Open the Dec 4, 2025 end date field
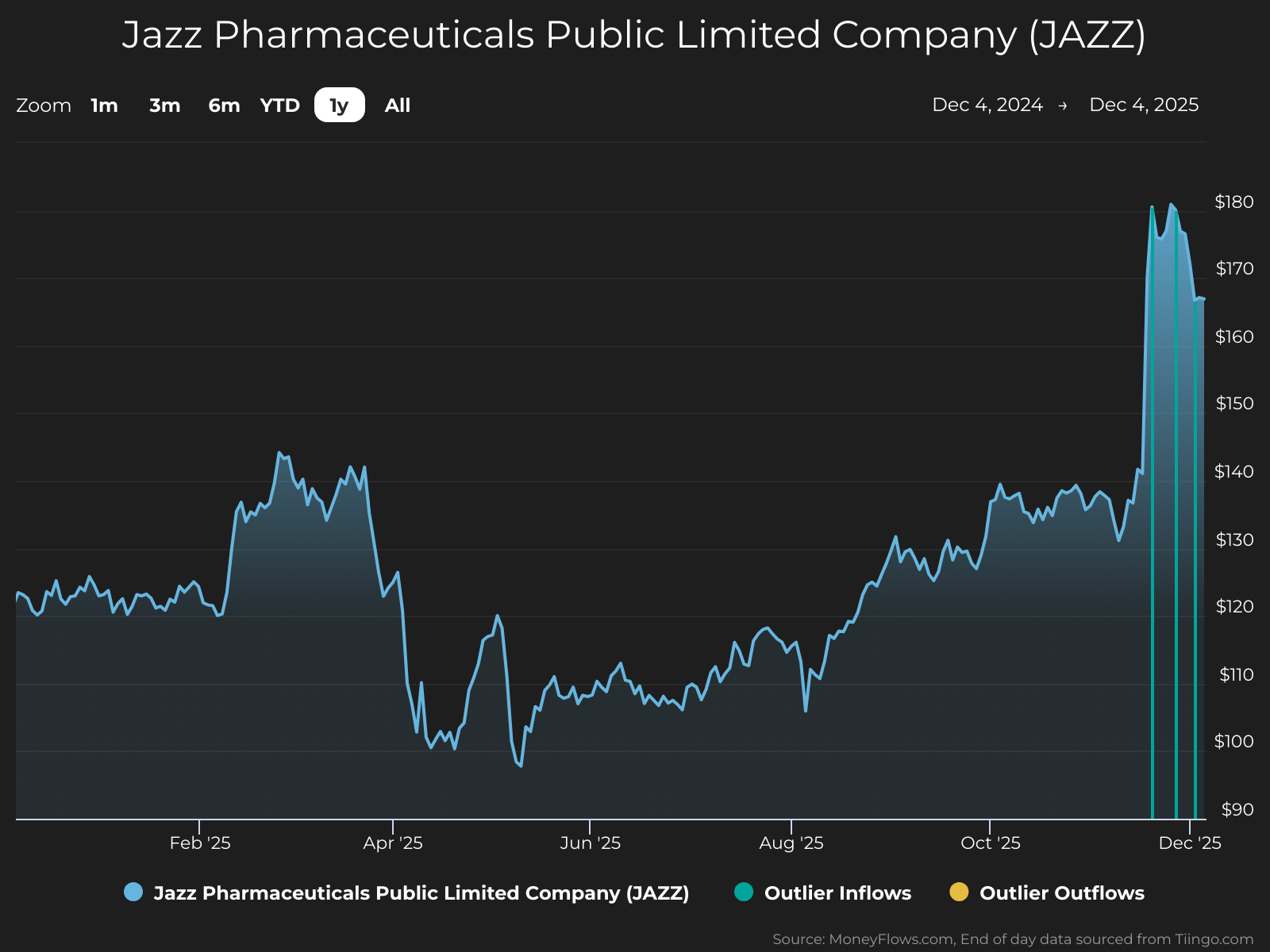This screenshot has width=1270, height=952. (1144, 105)
